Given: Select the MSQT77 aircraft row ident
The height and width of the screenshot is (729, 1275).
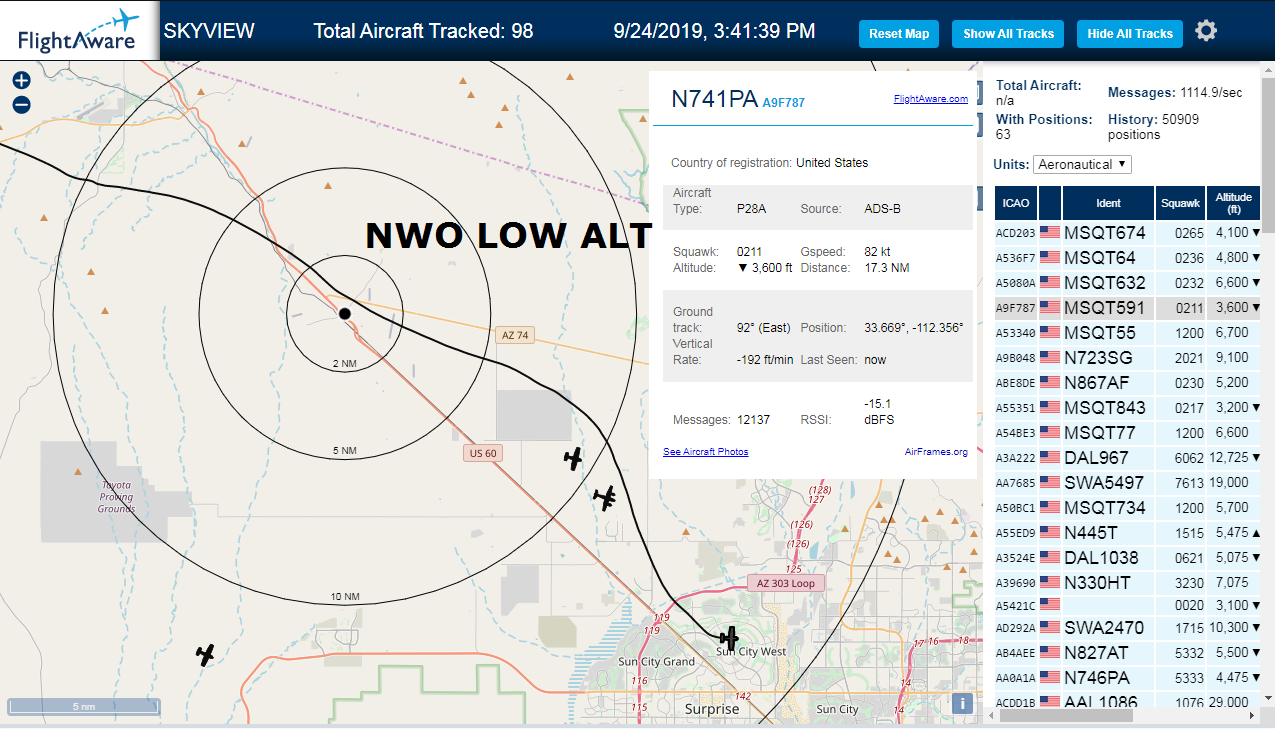Looking at the screenshot, I should 1100,433.
